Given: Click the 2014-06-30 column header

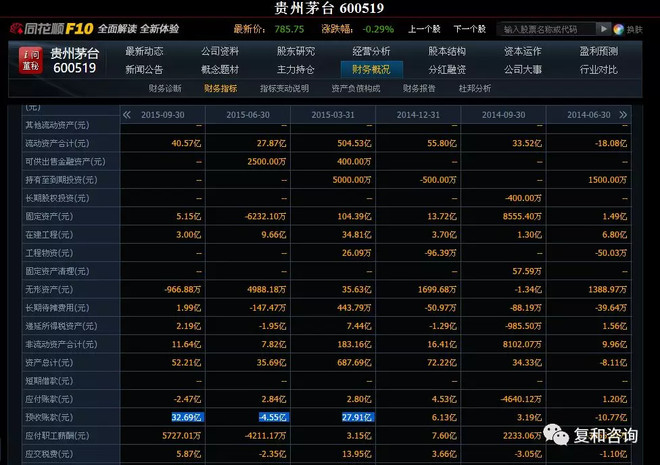Looking at the screenshot, I should [588, 115].
